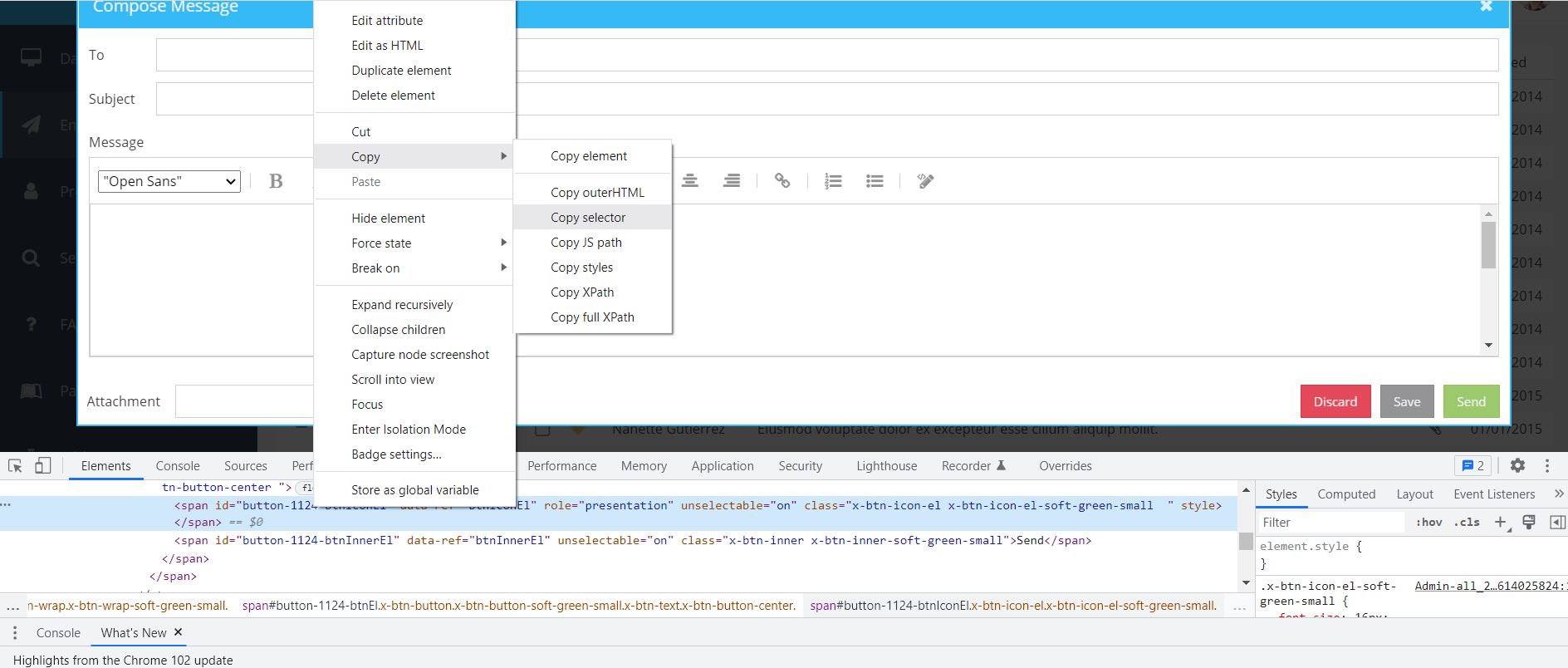Select Copy selector from submenu

(592, 218)
